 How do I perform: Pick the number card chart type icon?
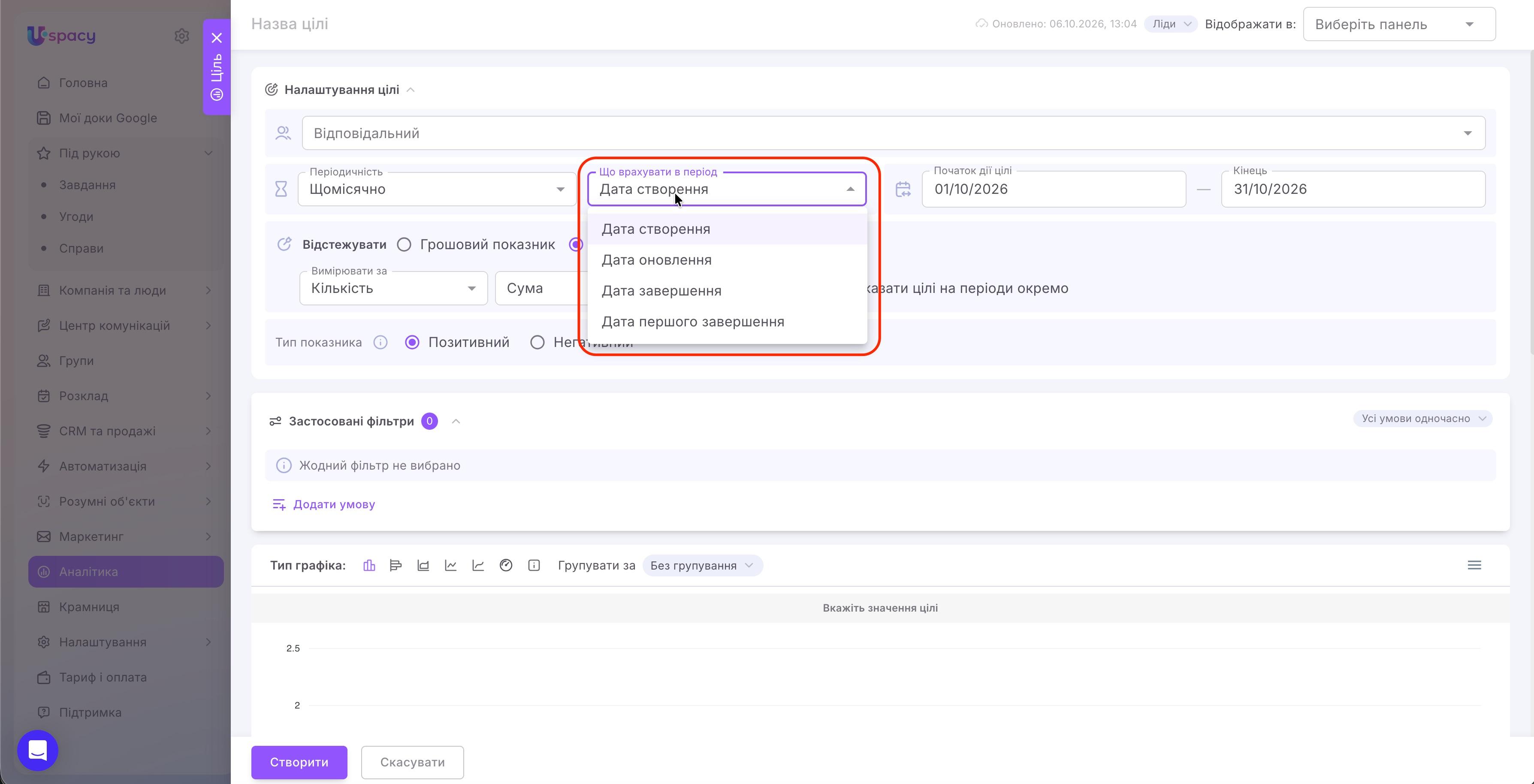point(534,566)
